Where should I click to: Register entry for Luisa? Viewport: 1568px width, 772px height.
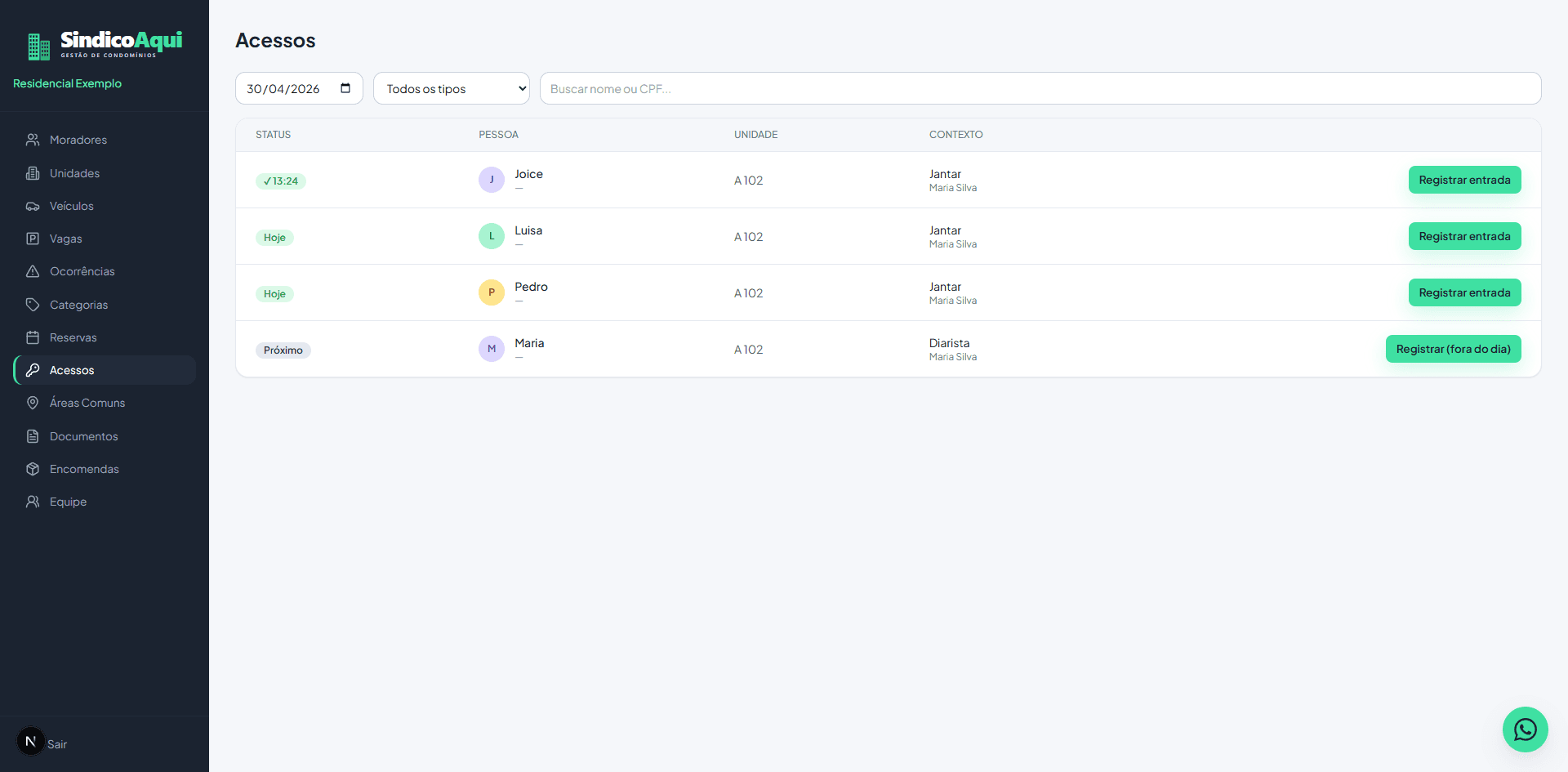point(1464,236)
